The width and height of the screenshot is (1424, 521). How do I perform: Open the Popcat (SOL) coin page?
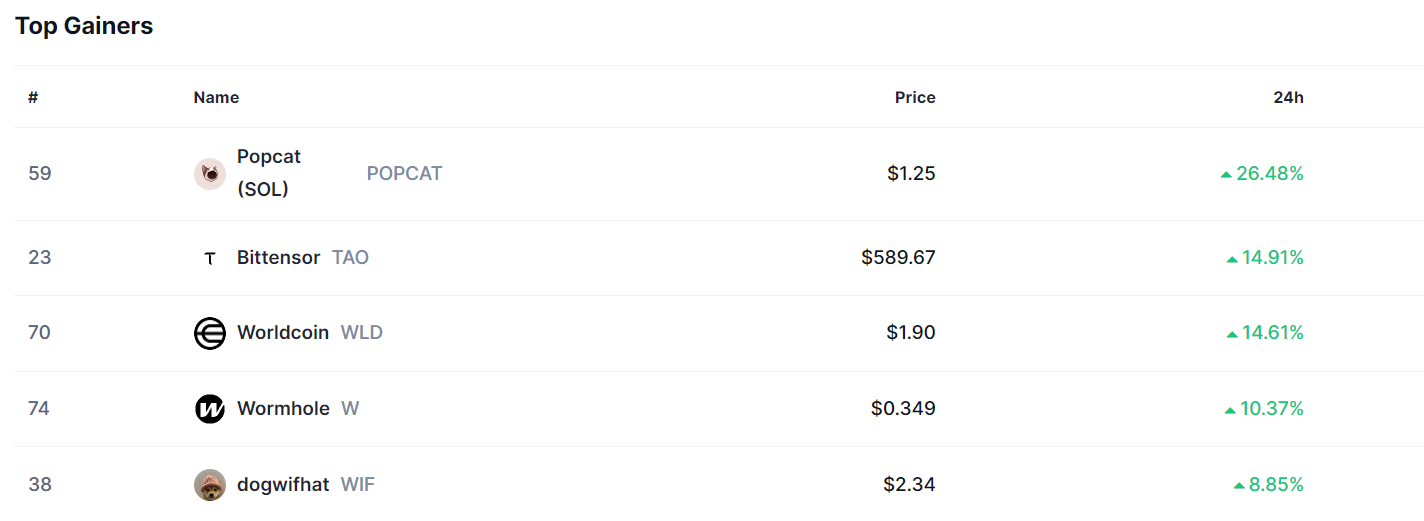point(269,173)
